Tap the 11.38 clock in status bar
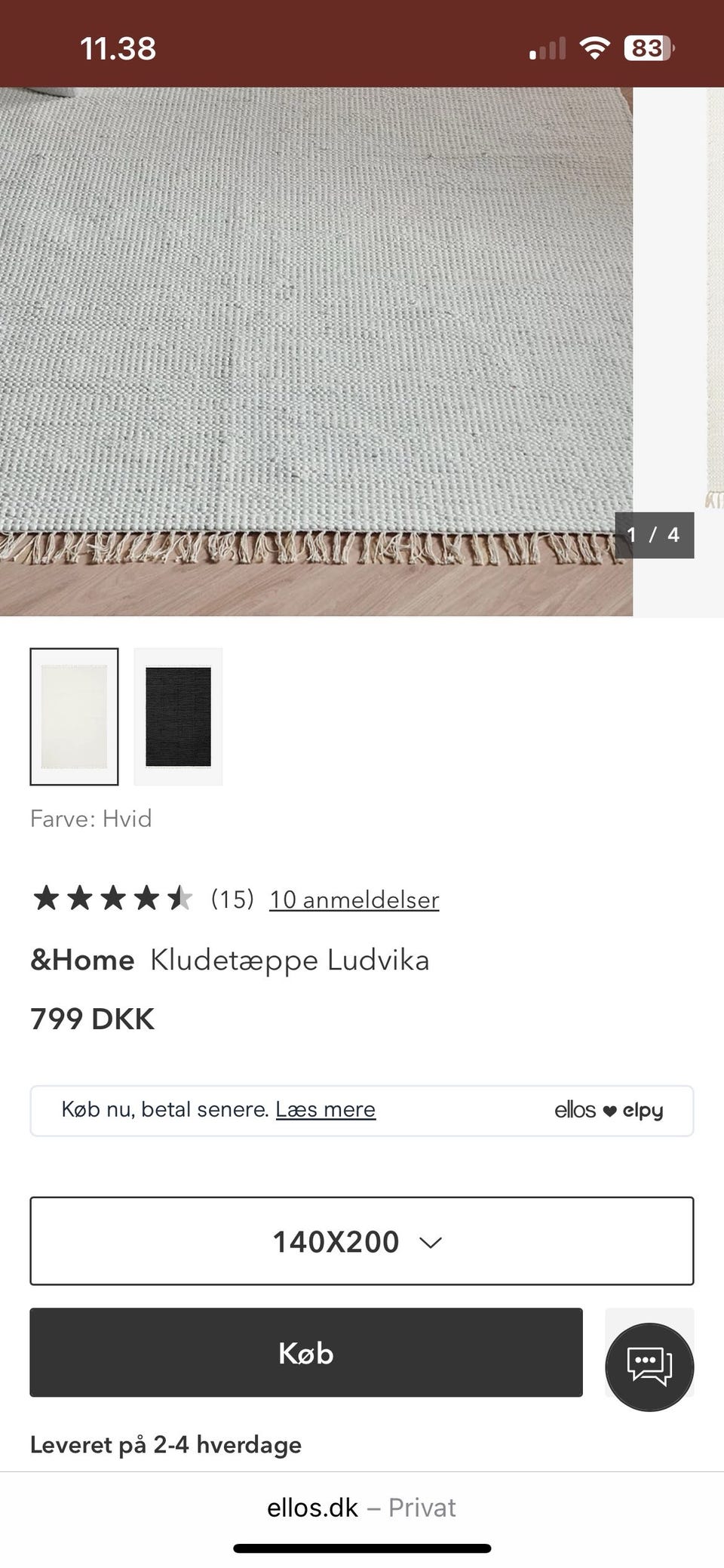This screenshot has height=1568, width=724. coord(118,49)
